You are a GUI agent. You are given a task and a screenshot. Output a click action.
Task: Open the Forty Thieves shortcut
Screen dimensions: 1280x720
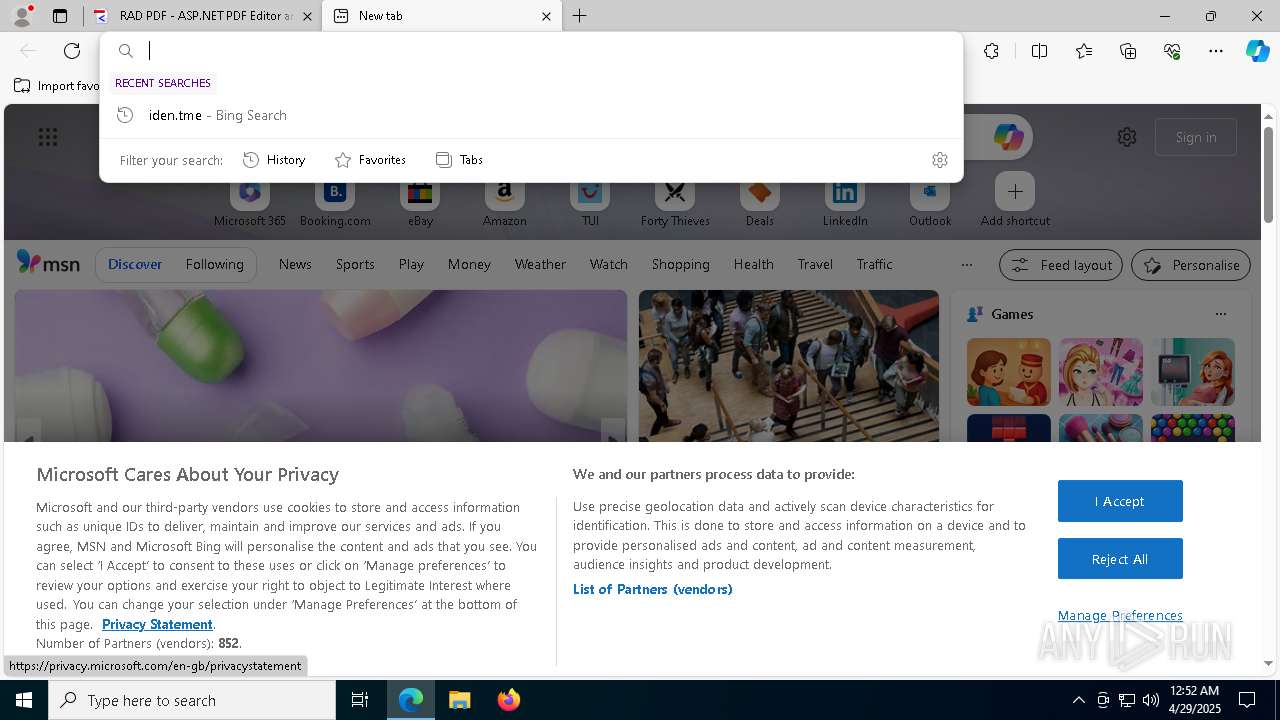pos(675,203)
